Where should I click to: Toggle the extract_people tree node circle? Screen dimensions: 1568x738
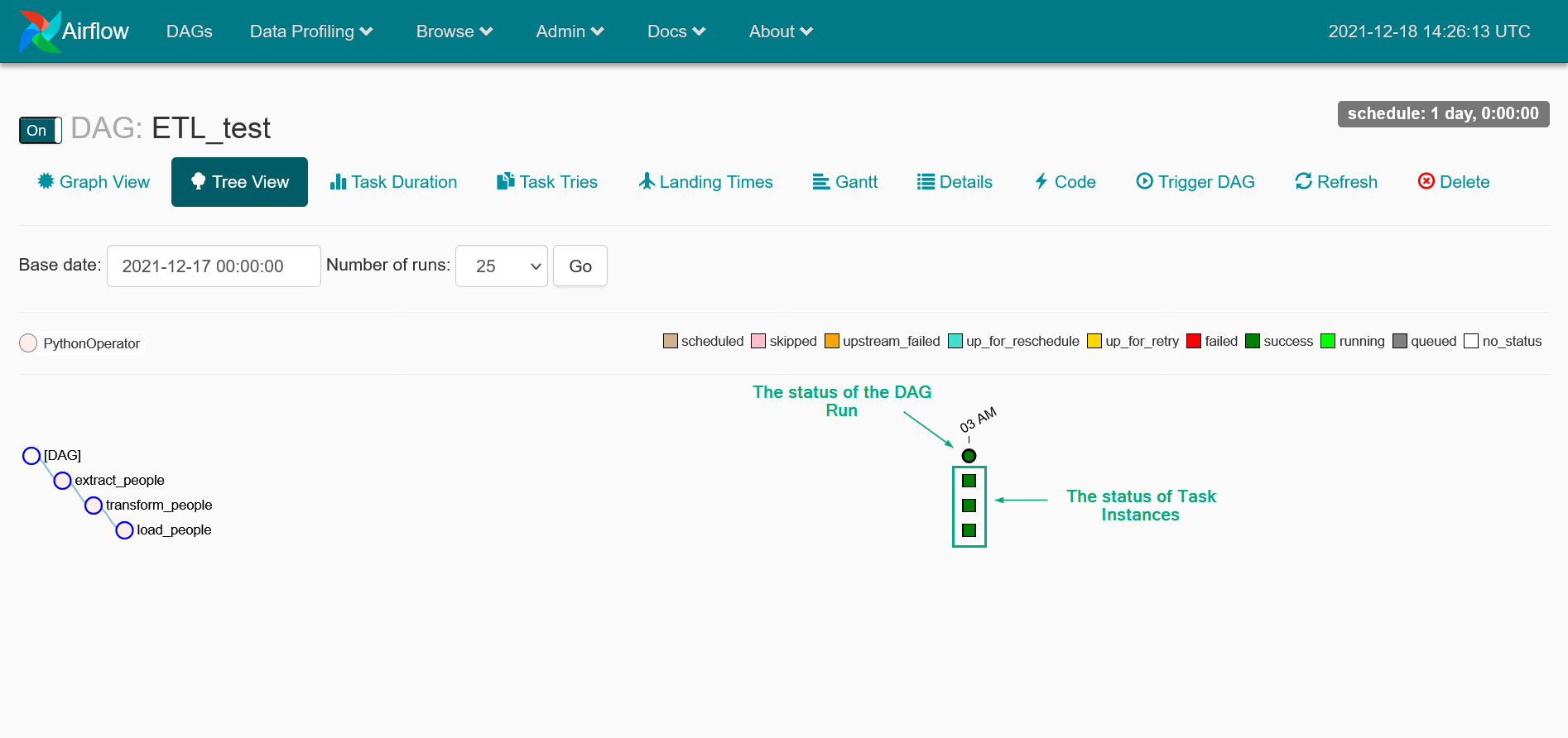62,481
